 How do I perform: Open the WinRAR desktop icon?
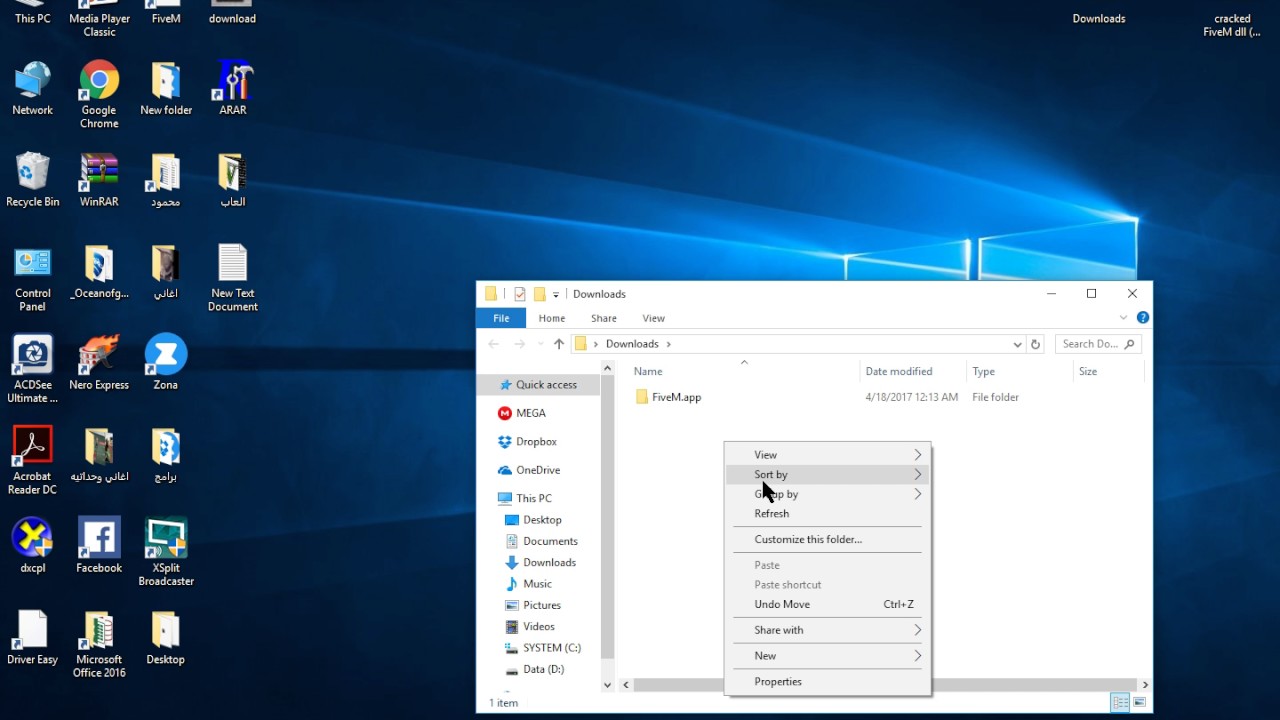[99, 180]
